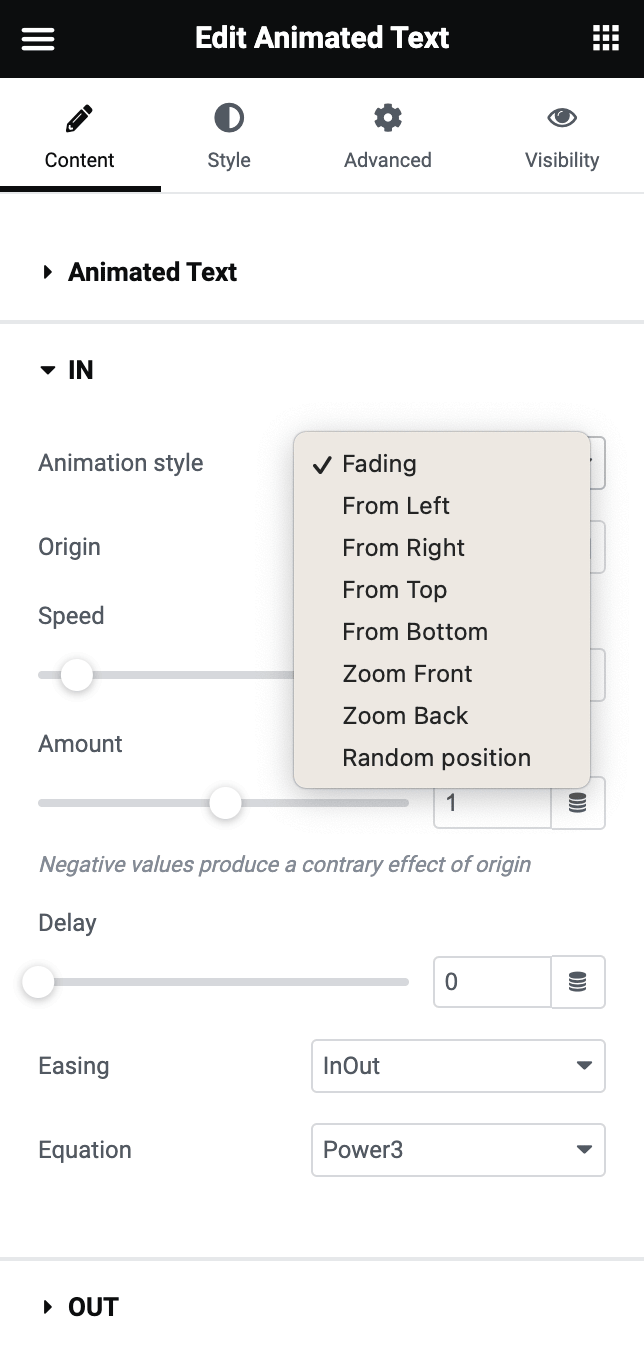Open the widgets grid panel
This screenshot has width=644, height=1351.
coord(606,39)
